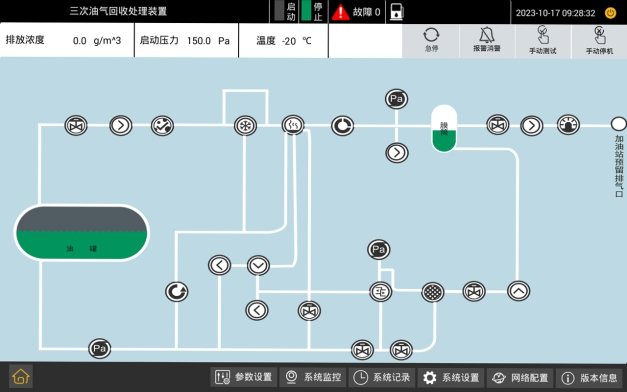Open 系统设置 tab
This screenshot has height=392, width=627.
click(451, 377)
